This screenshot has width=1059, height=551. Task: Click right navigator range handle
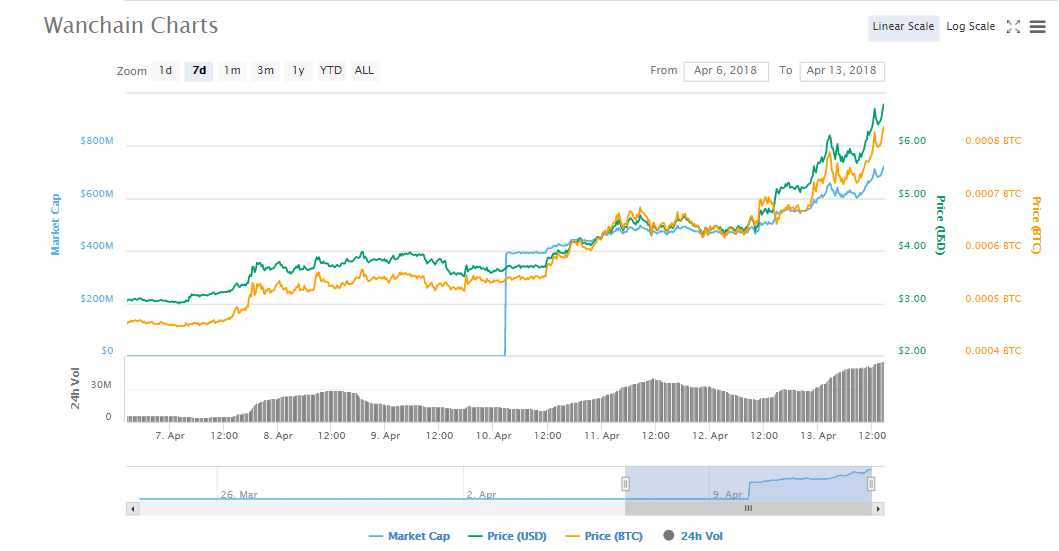pyautogui.click(x=871, y=484)
